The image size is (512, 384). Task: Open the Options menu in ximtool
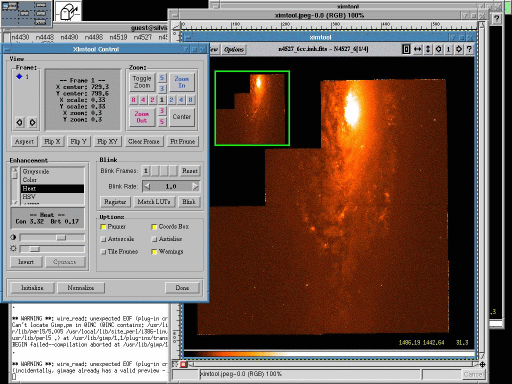point(234,49)
